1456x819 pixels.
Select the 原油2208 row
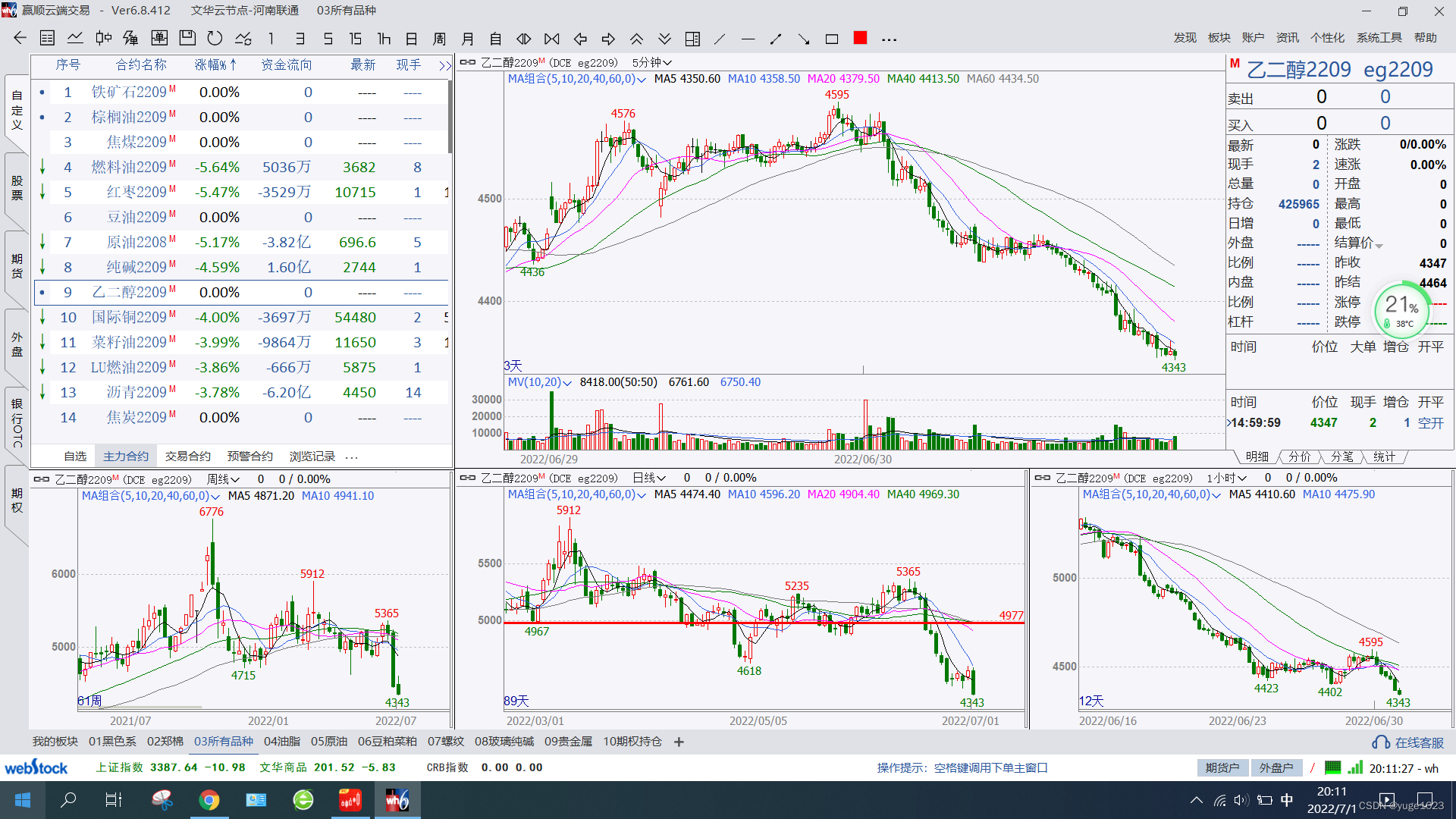241,243
